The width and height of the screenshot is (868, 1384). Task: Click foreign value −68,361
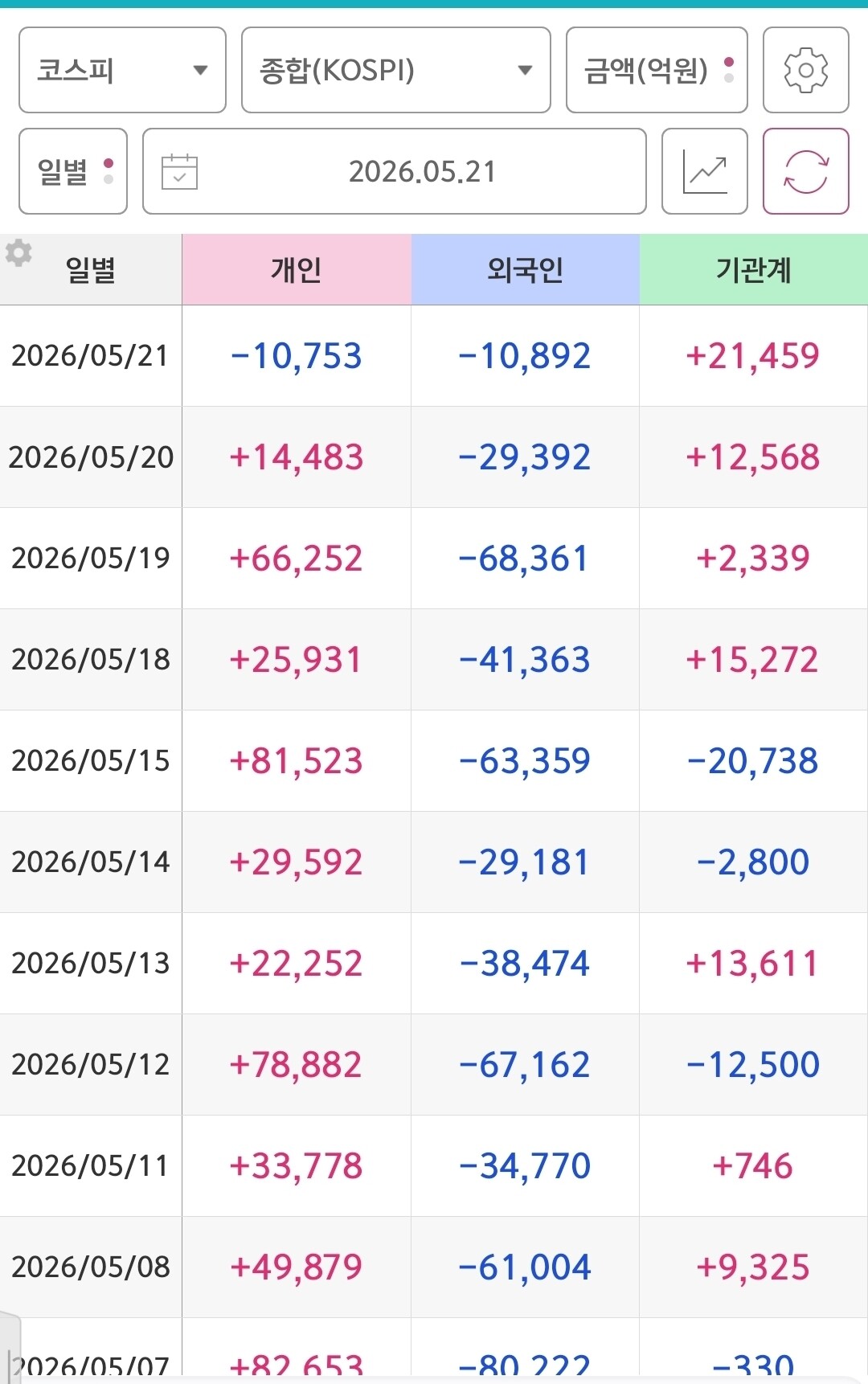point(524,558)
